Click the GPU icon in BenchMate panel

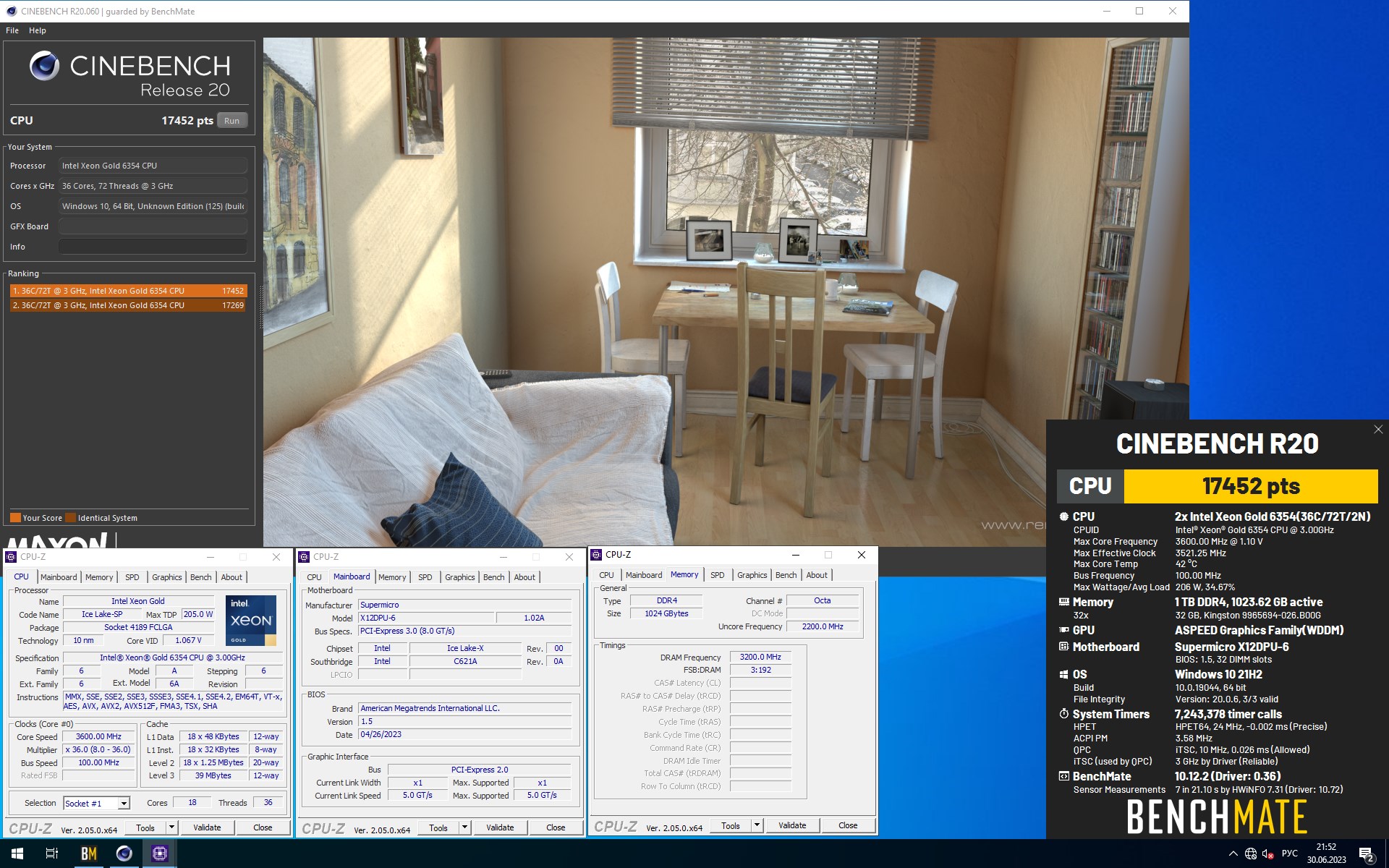tap(1063, 630)
